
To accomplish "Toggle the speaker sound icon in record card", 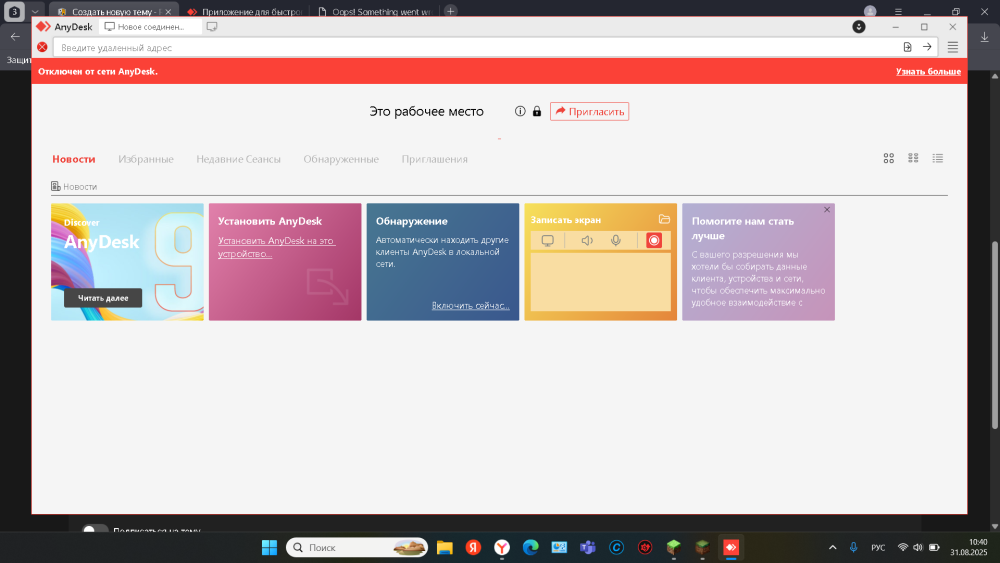I will (587, 240).
